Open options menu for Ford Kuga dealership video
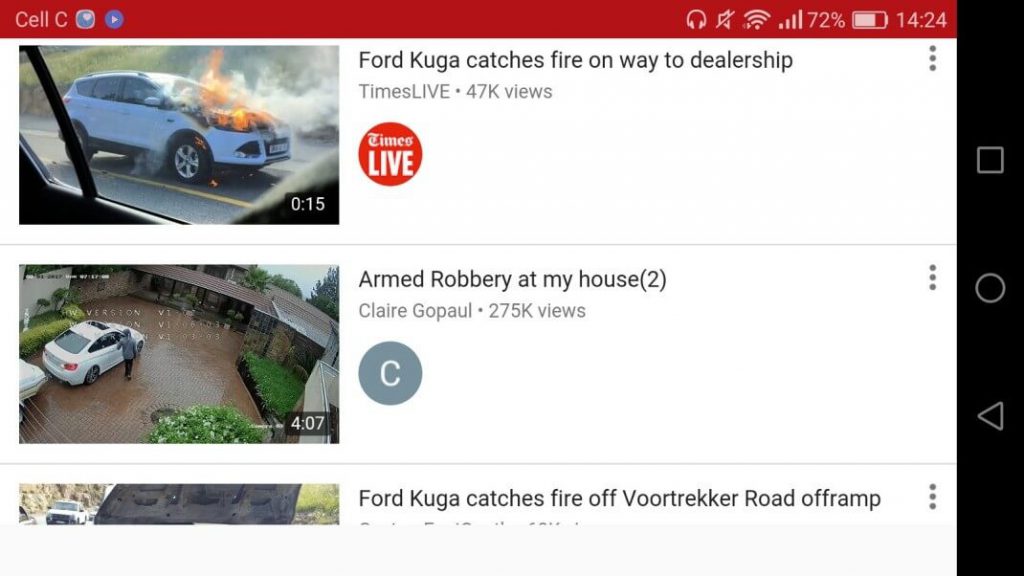The image size is (1024, 576). click(933, 59)
